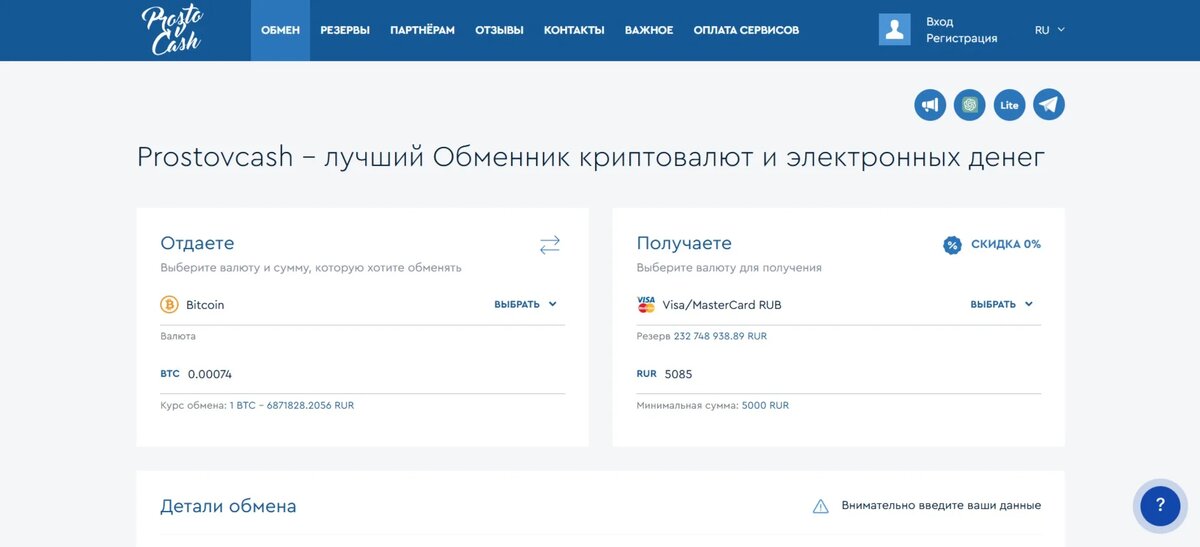The image size is (1200, 547).
Task: Click the Внимательно введите ваши данные notice
Action: [x=941, y=506]
